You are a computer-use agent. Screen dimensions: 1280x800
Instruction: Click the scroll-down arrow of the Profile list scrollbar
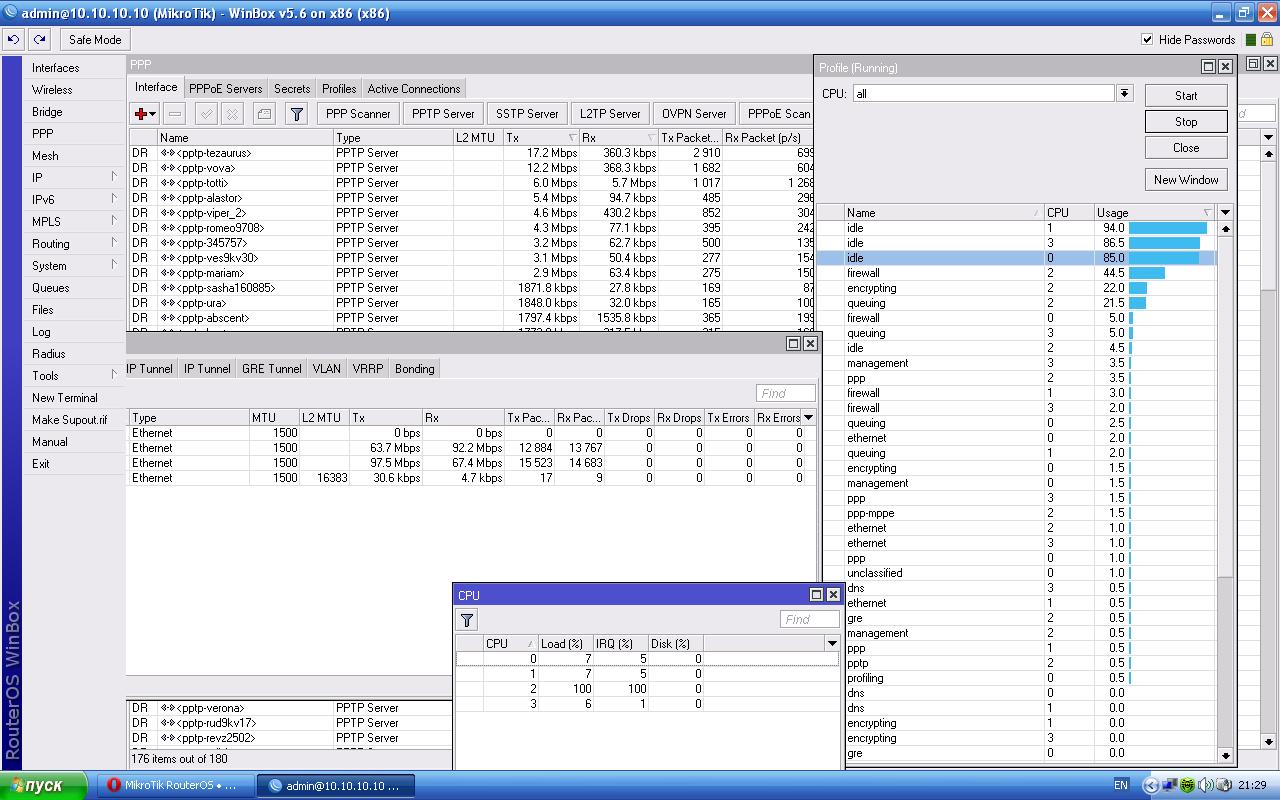click(1226, 756)
